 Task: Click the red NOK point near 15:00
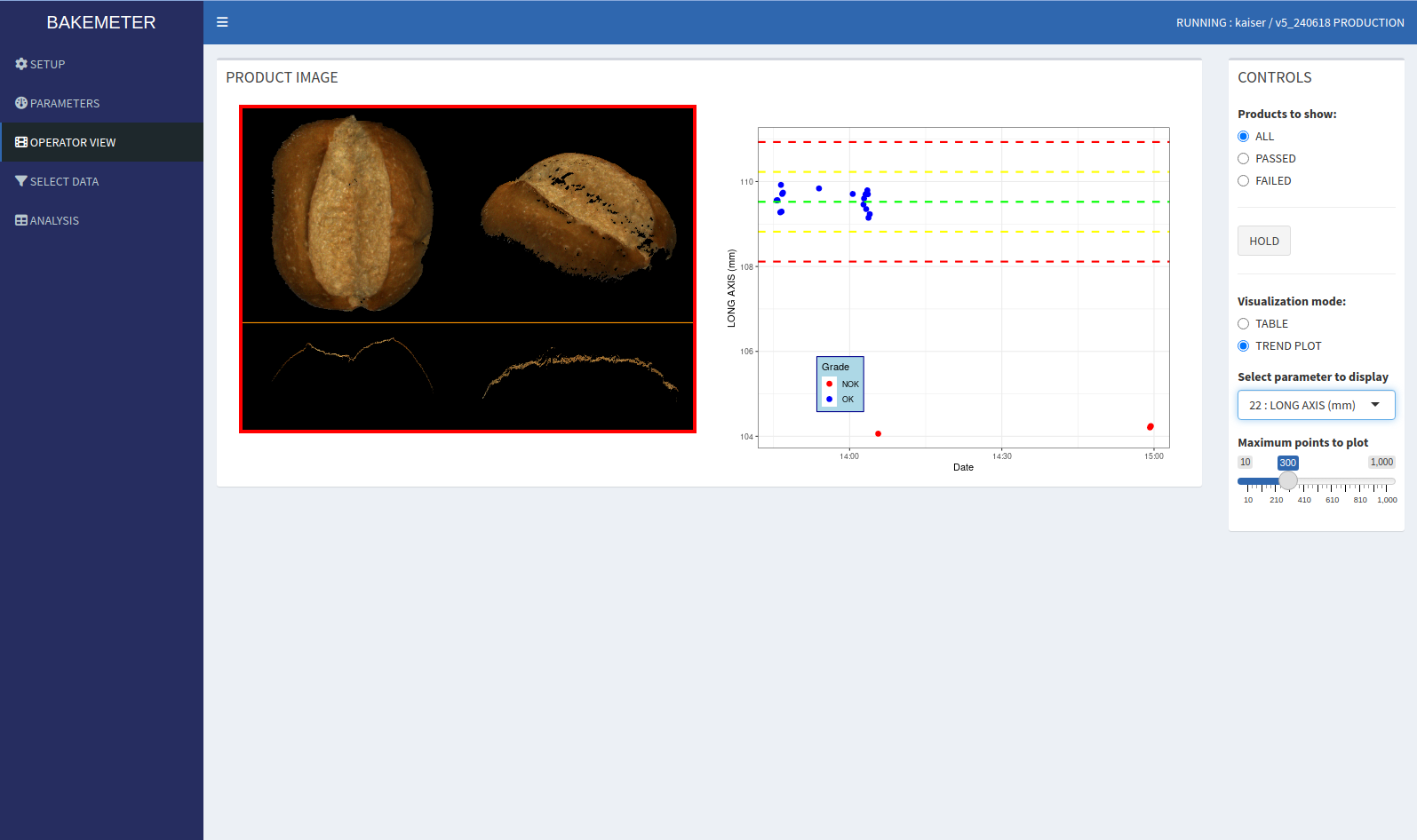click(x=1150, y=427)
